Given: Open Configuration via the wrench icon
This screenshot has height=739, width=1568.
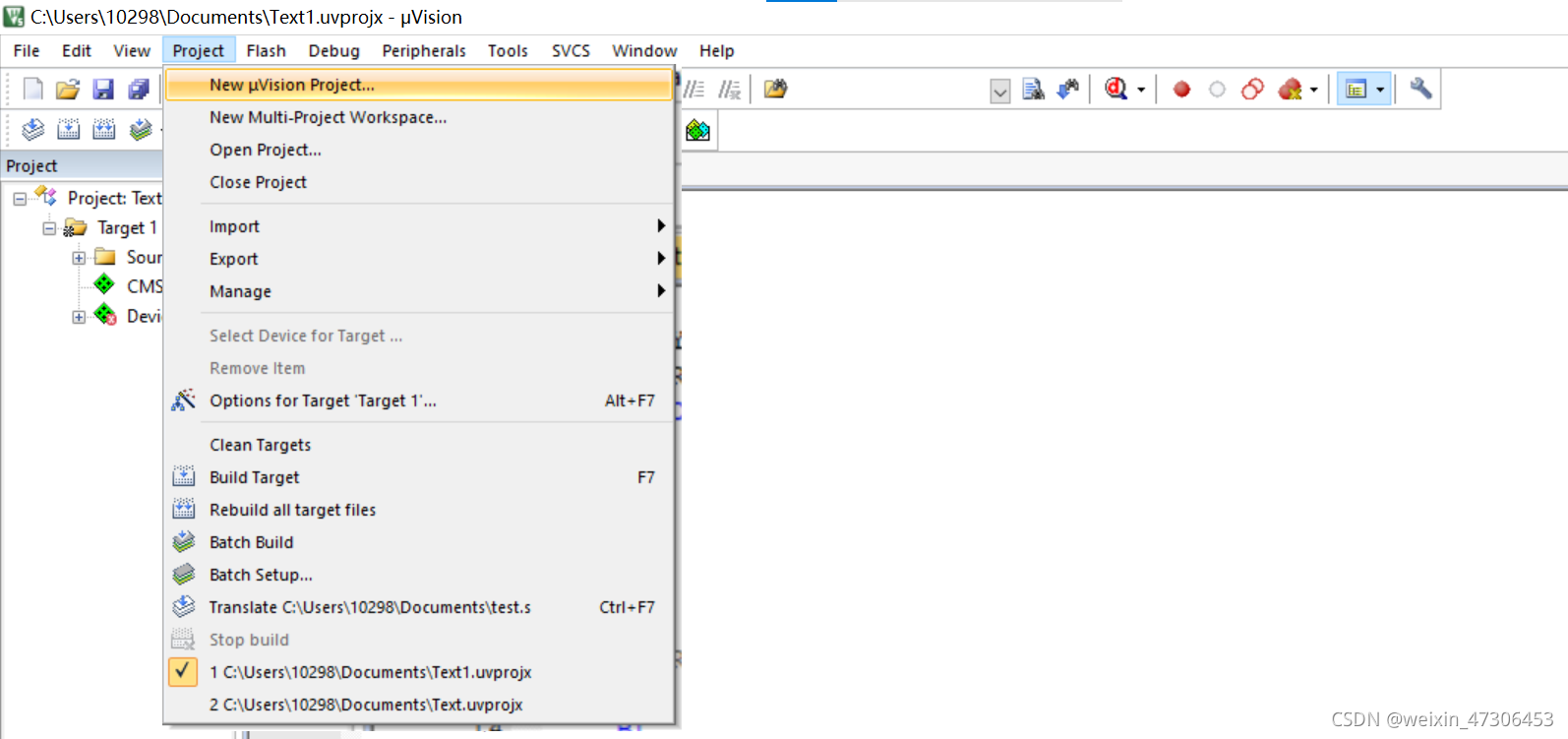Looking at the screenshot, I should coord(1419,89).
